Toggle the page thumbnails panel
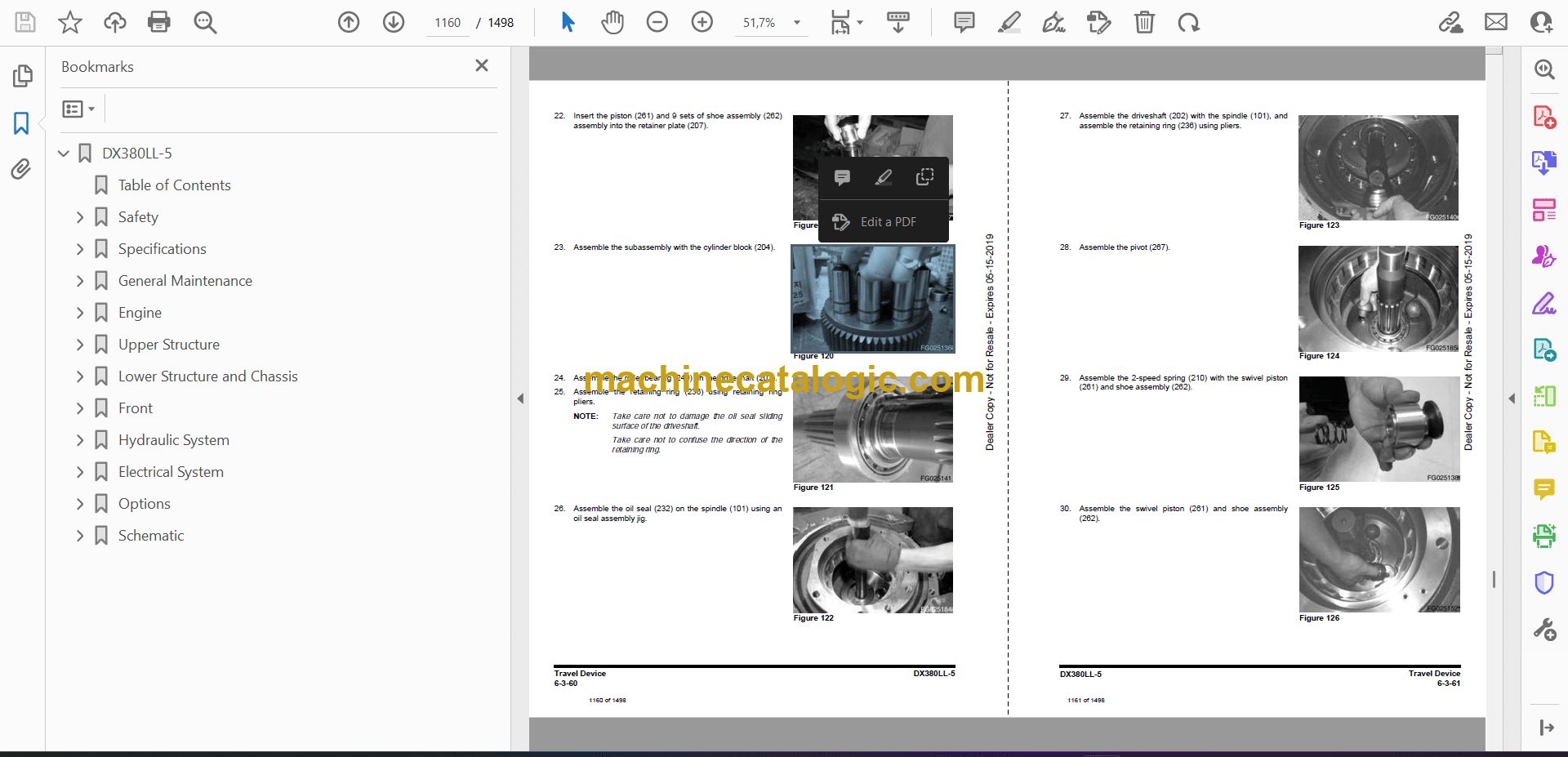The image size is (1568, 757). click(22, 76)
